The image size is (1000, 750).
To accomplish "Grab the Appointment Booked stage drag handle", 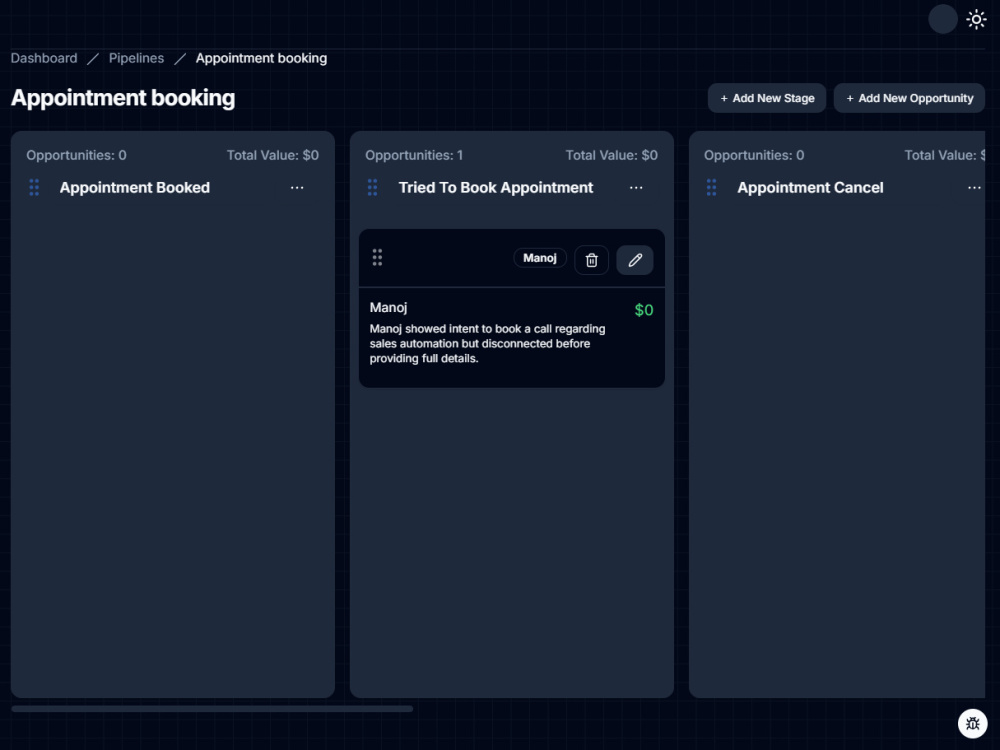I will [34, 188].
